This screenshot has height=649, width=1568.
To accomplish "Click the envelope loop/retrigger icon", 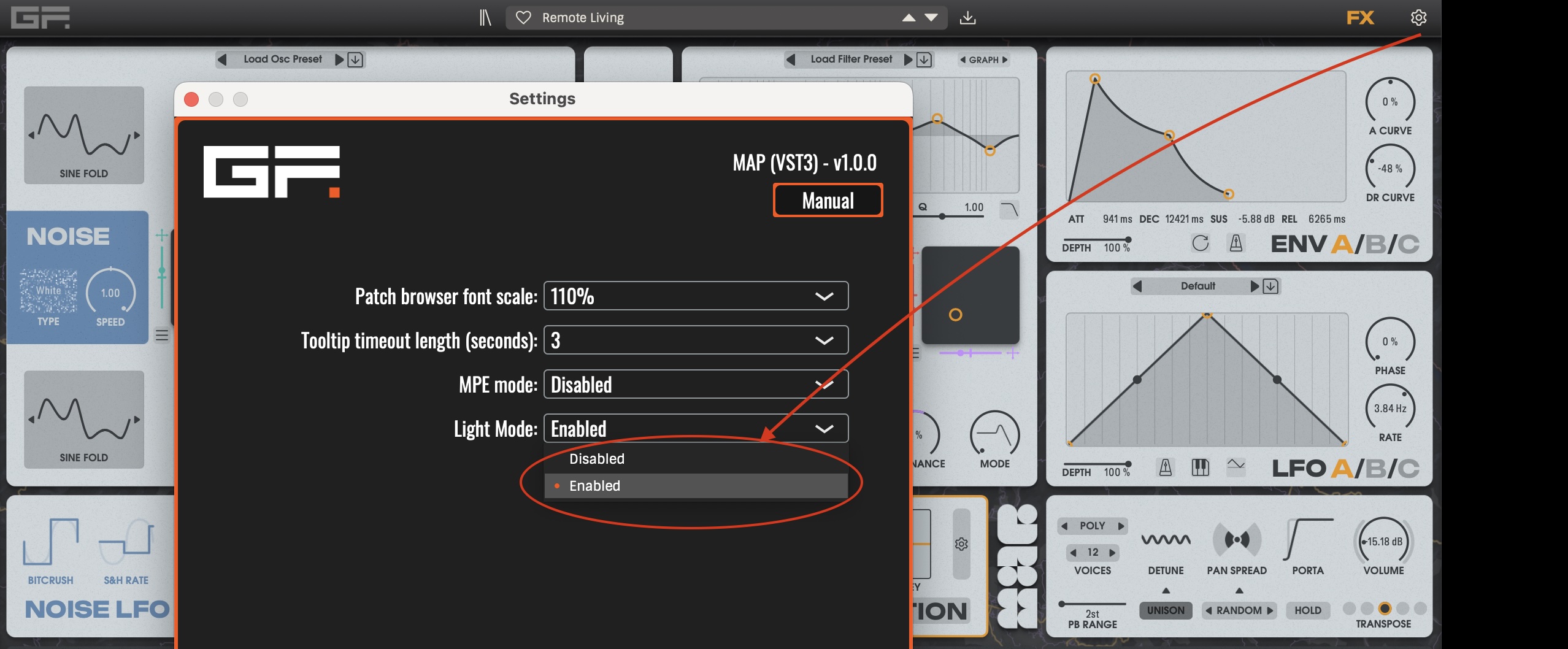I will 1201,244.
